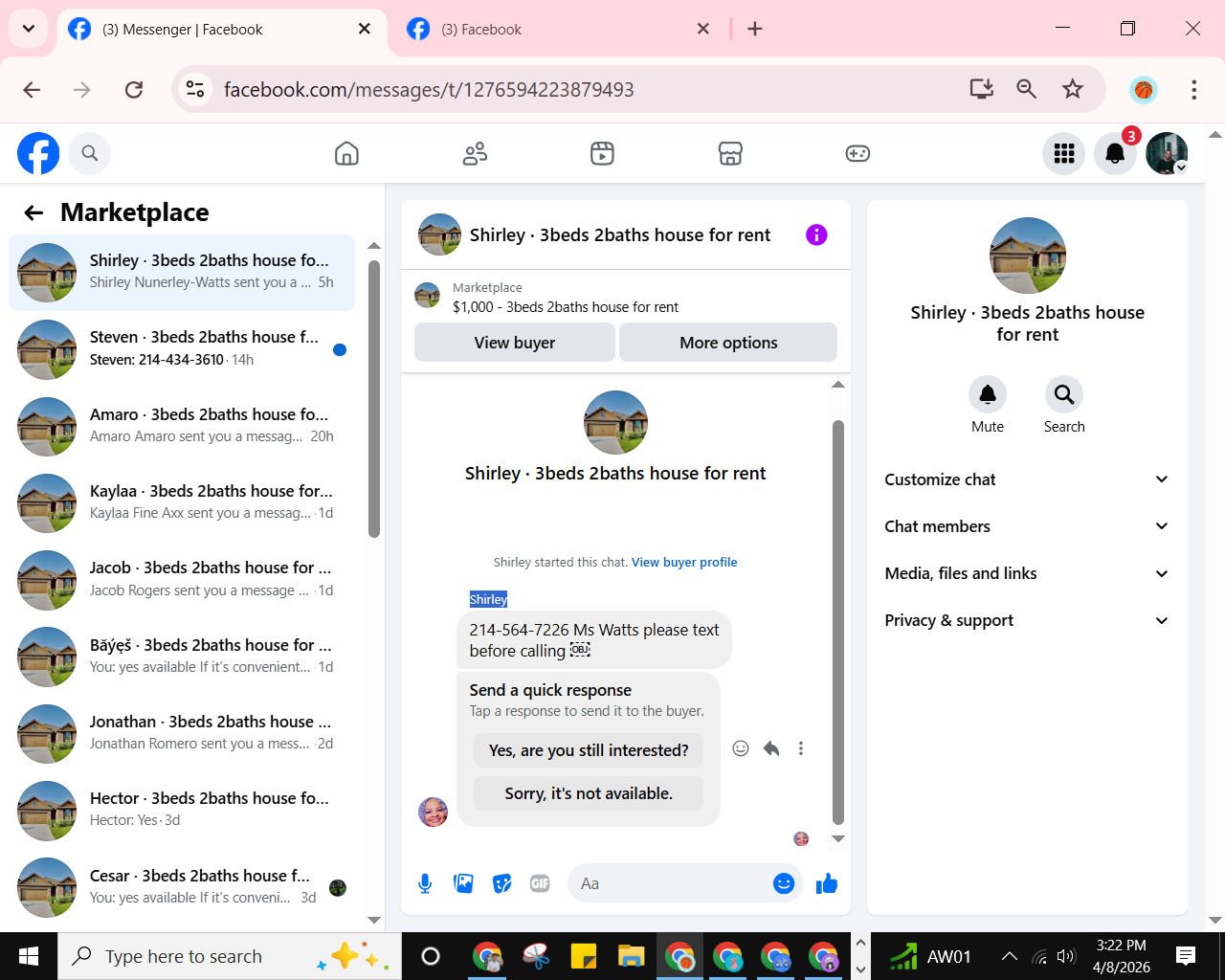Send a thumbs up like
Screen dimensions: 1225x980
click(x=827, y=883)
